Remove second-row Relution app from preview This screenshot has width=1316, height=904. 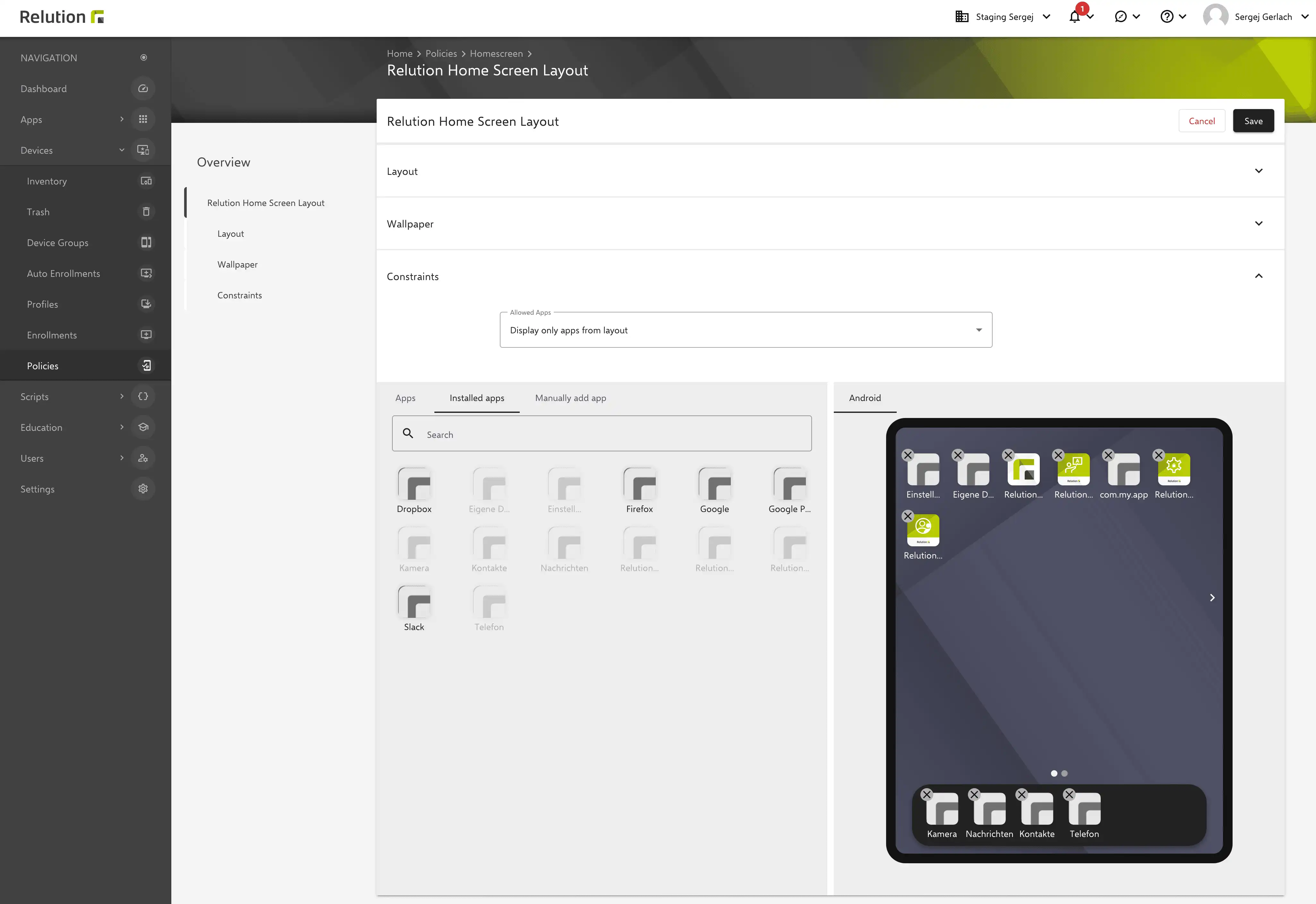point(908,516)
